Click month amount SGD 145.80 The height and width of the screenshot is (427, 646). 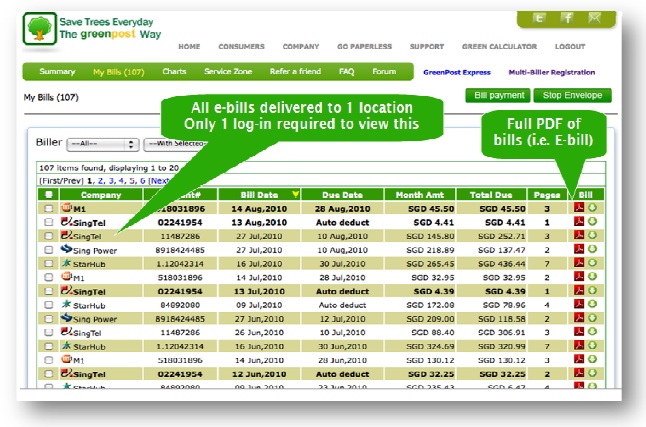point(430,236)
